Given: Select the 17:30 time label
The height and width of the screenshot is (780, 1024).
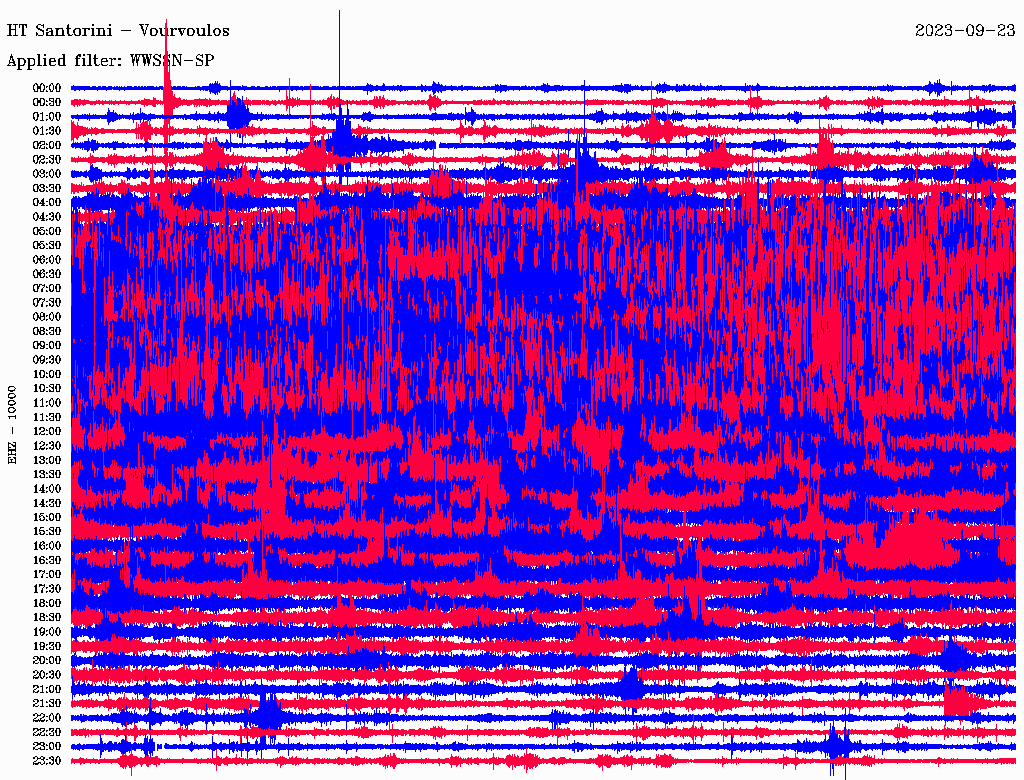Looking at the screenshot, I should [46, 589].
